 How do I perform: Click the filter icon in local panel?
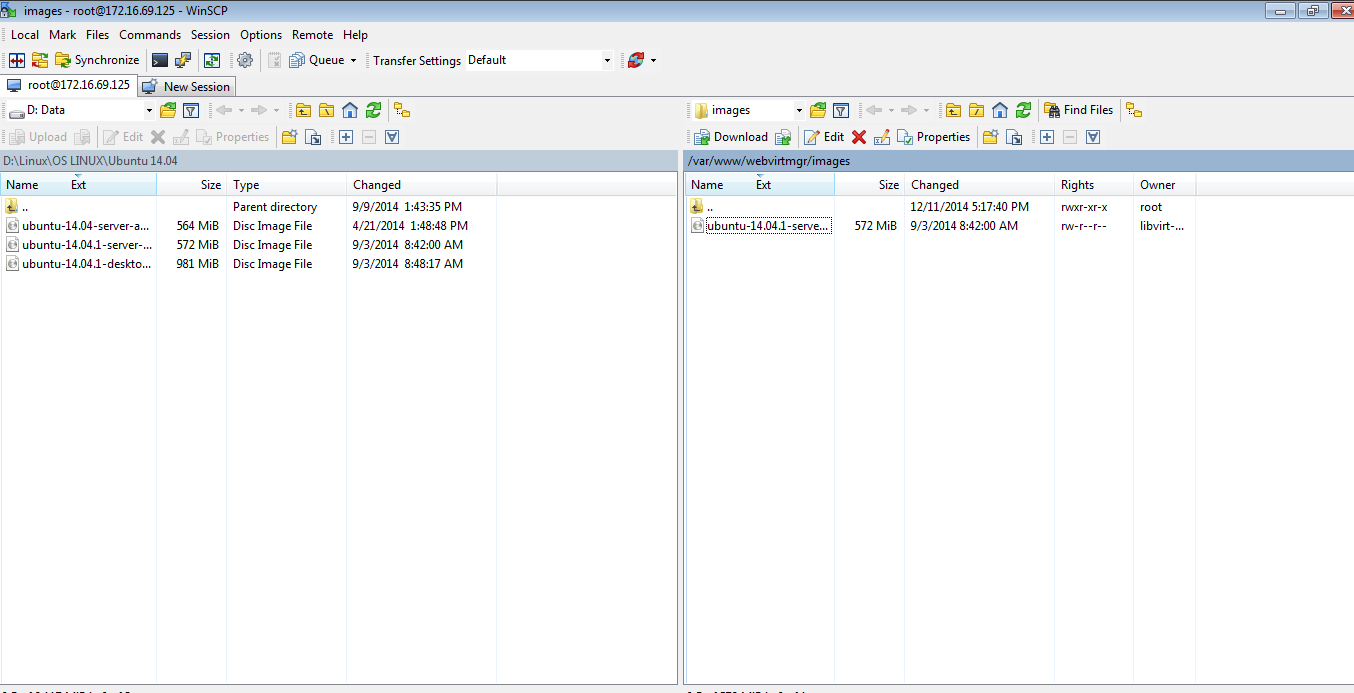click(x=191, y=110)
